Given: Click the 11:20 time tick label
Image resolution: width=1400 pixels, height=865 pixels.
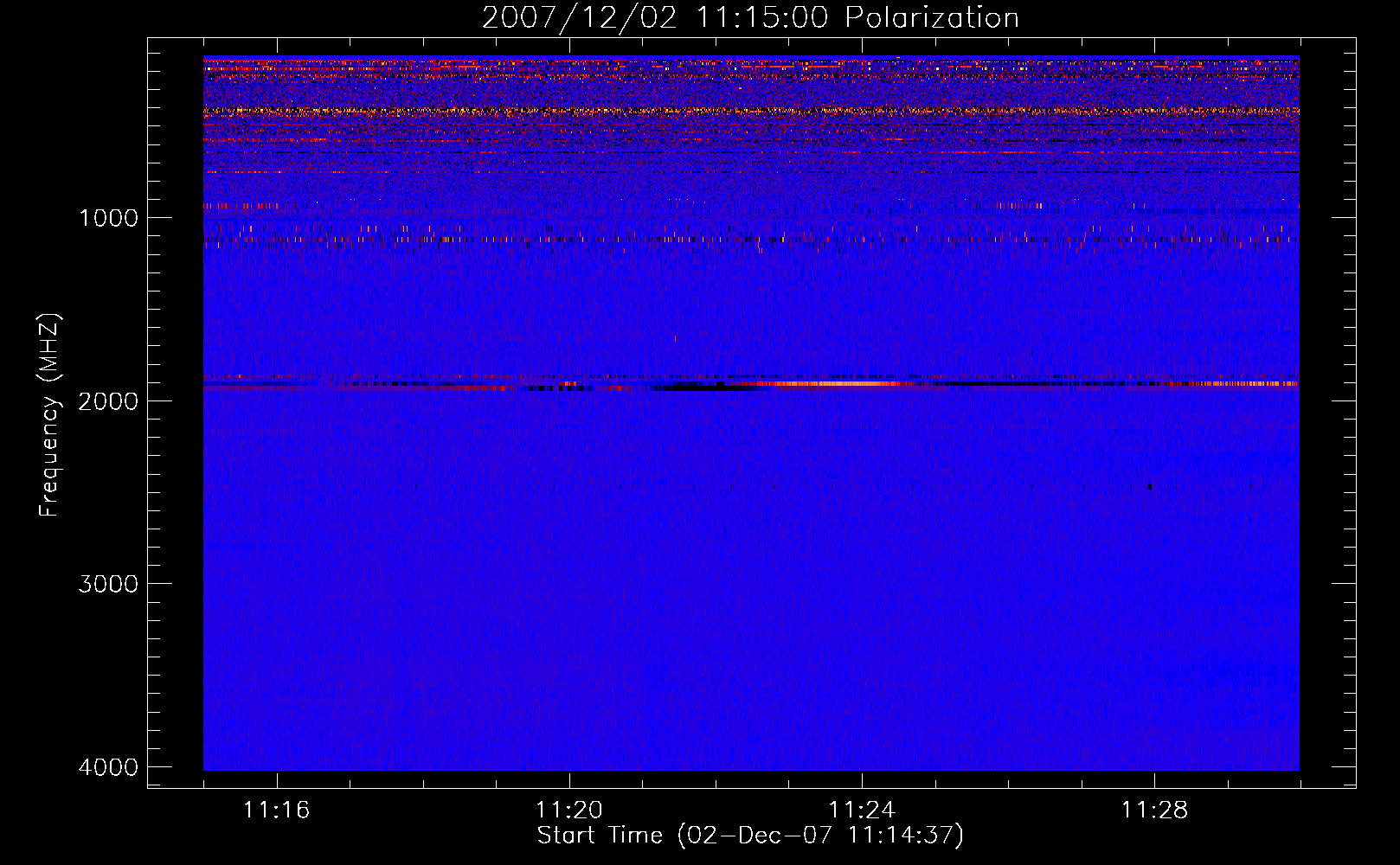Looking at the screenshot, I should tap(569, 811).
